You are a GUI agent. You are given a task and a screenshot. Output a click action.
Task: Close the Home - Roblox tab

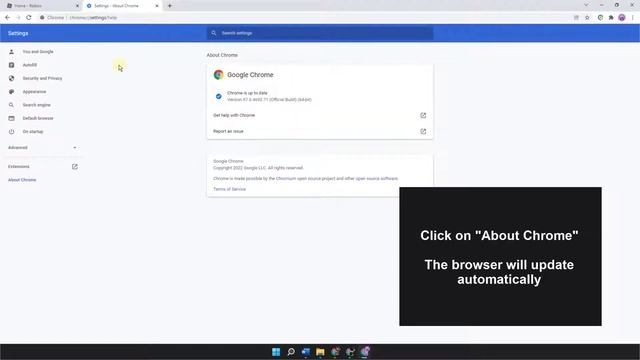77,6
